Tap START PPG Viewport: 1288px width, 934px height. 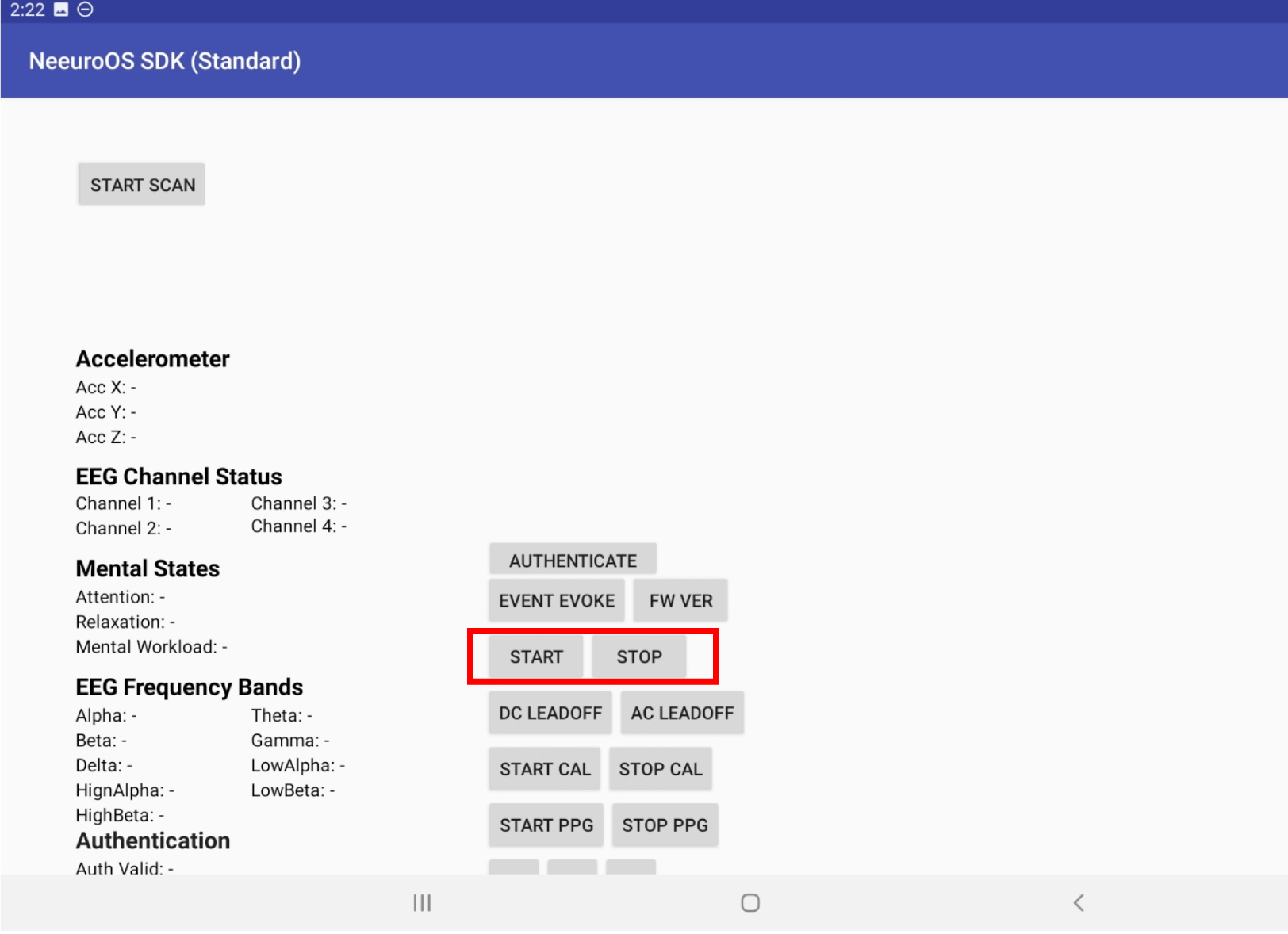point(546,825)
